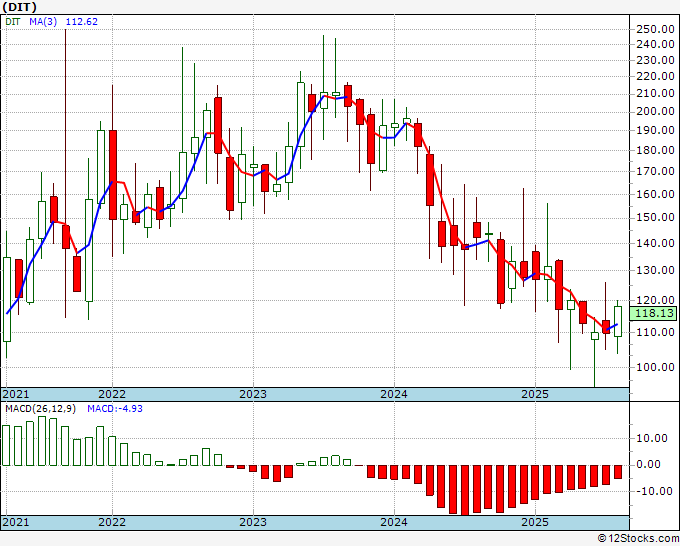Click the 2021 label on MACD panel axis
The height and width of the screenshot is (546, 680).
[x=16, y=522]
